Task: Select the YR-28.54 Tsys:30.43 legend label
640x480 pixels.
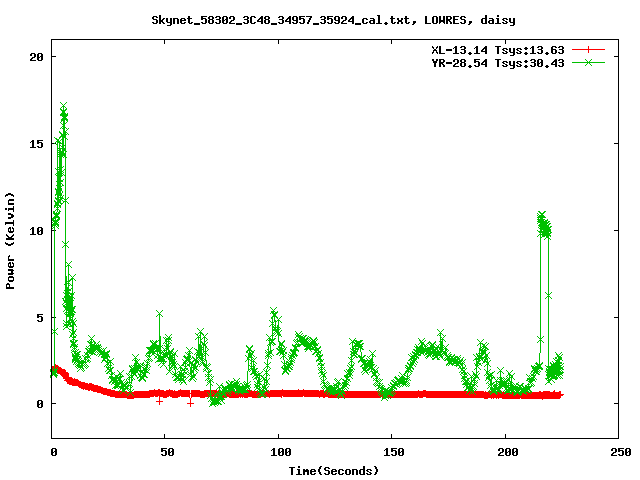Action: point(498,63)
